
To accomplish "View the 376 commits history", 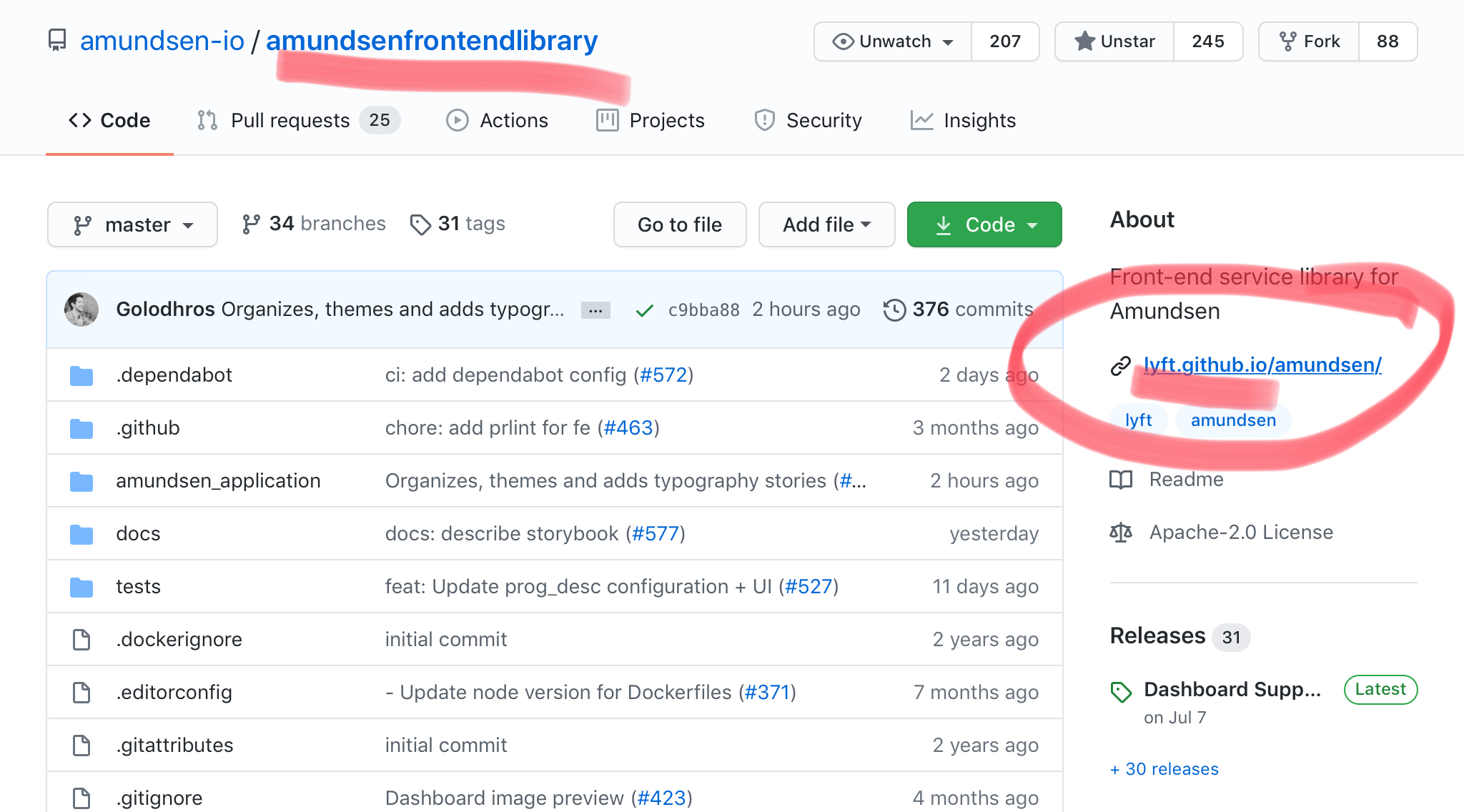I will [x=959, y=310].
